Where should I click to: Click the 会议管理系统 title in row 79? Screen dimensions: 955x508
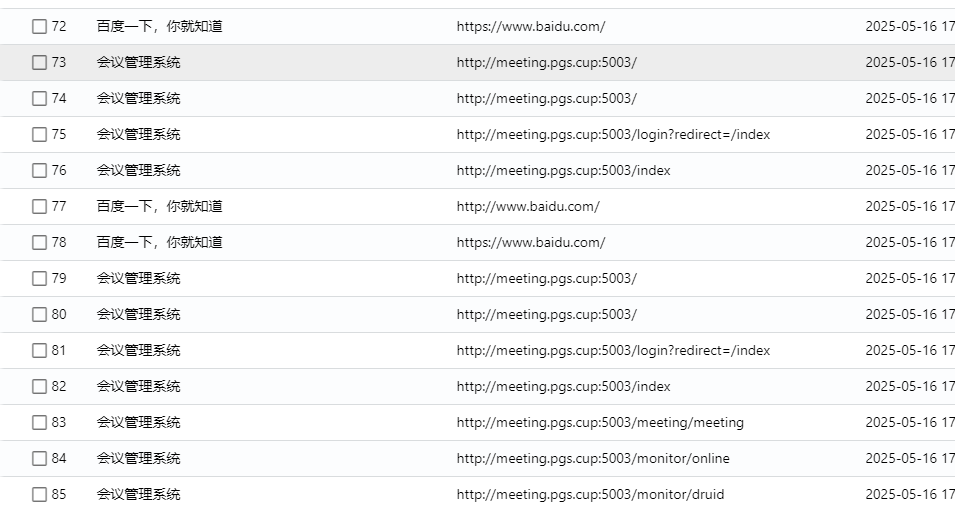click(x=138, y=278)
